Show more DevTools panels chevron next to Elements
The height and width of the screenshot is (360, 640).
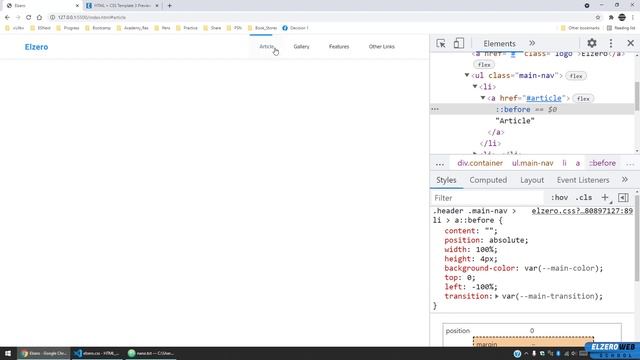tap(532, 43)
